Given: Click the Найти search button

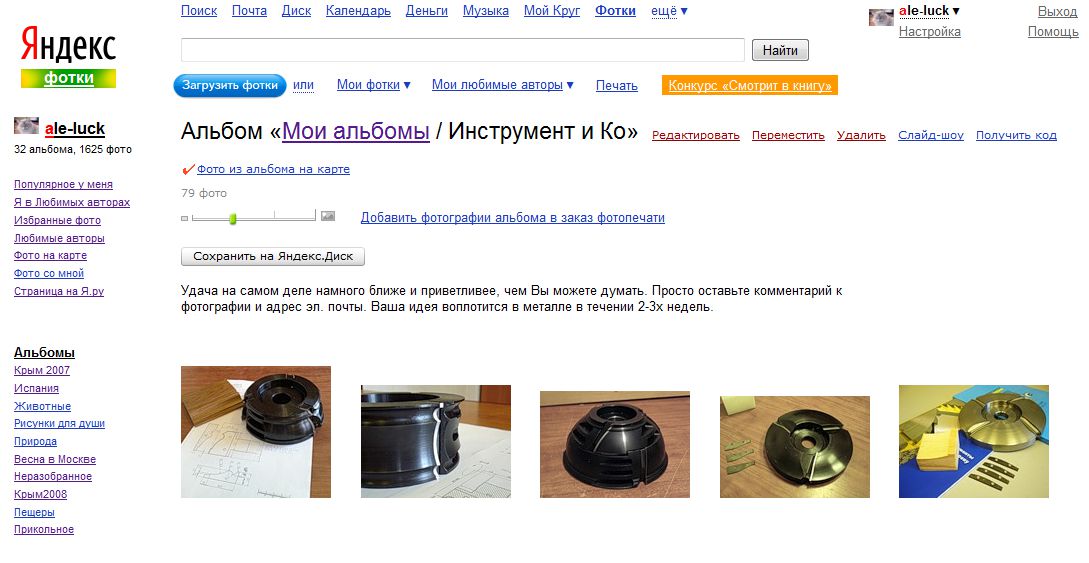Looking at the screenshot, I should pos(780,50).
